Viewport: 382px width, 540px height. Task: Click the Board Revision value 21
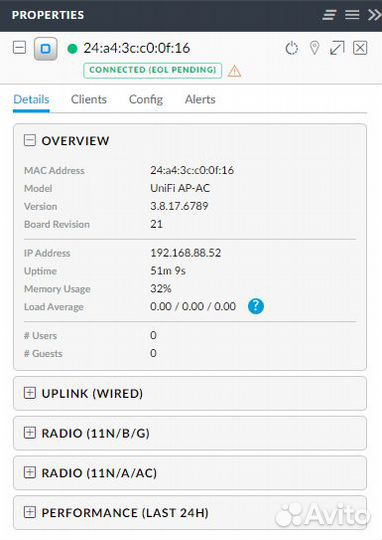coord(156,224)
